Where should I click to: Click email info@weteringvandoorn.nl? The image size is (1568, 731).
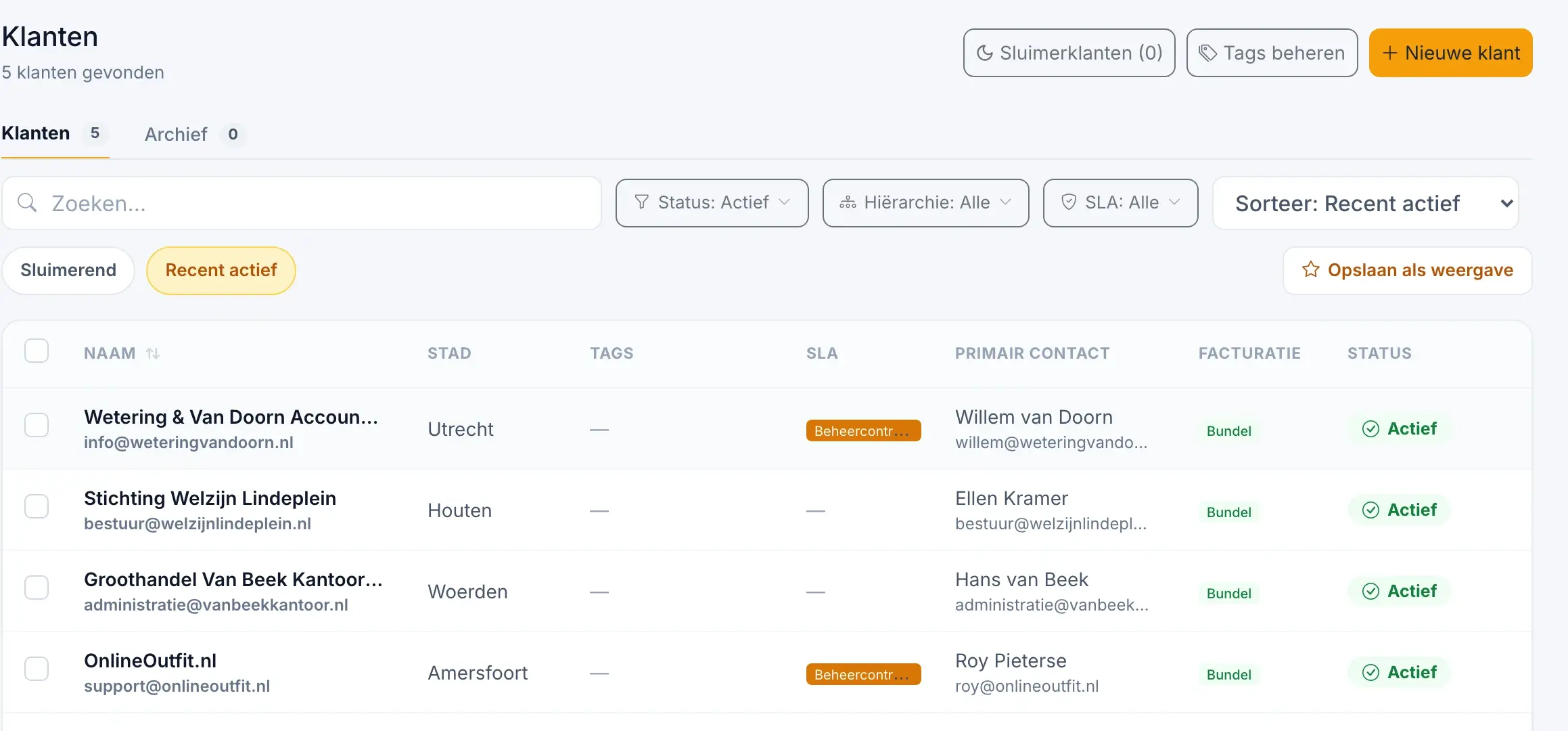(189, 442)
